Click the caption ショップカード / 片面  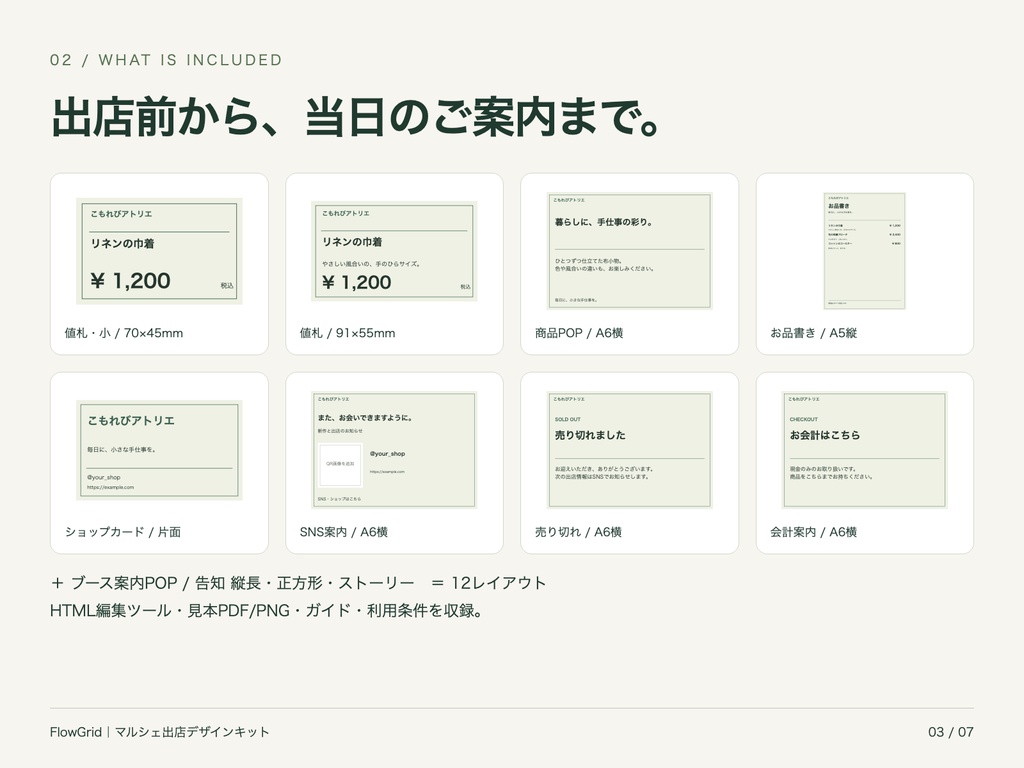[x=123, y=532]
